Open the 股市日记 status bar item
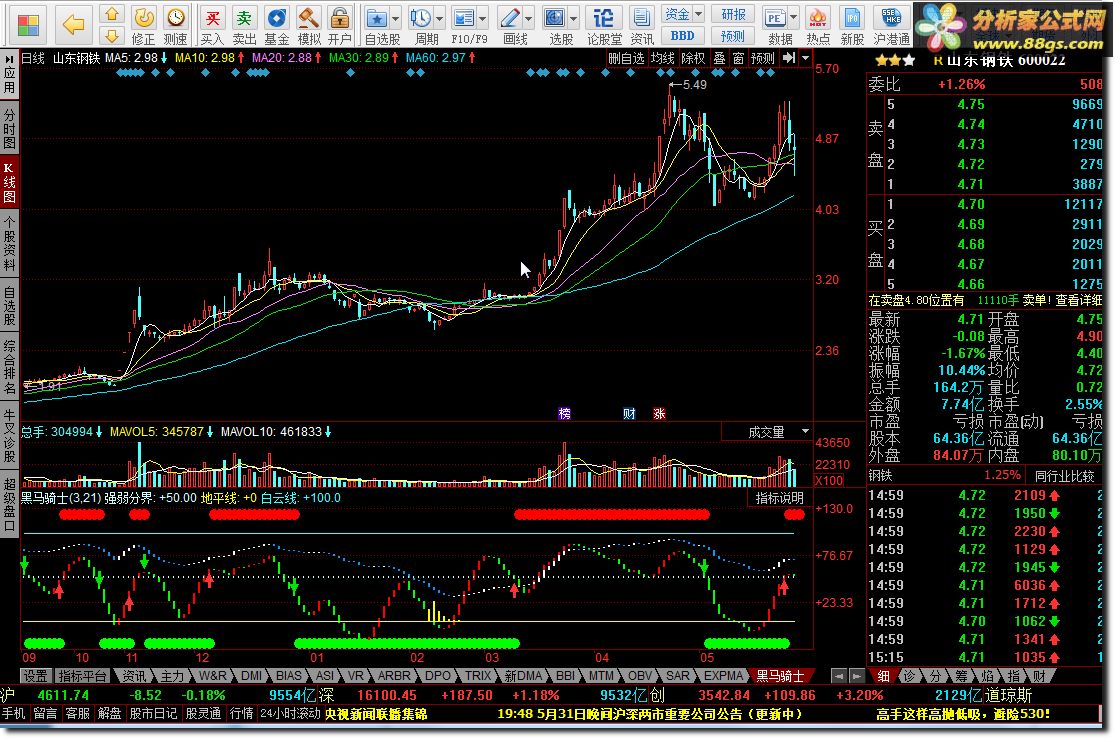Image resolution: width=1115 pixels, height=738 pixels. click(x=153, y=713)
